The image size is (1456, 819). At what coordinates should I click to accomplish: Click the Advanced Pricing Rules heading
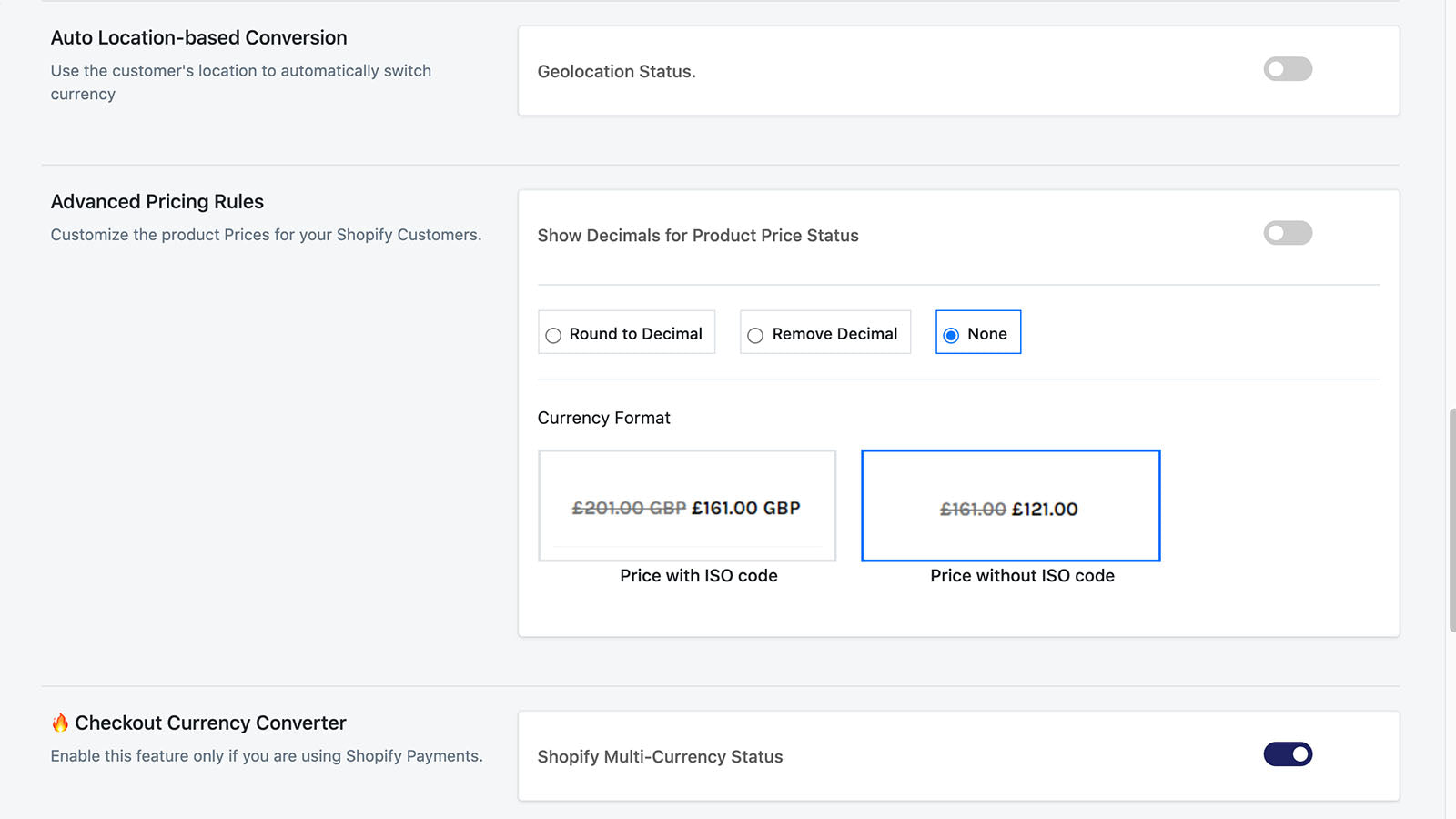coord(157,201)
